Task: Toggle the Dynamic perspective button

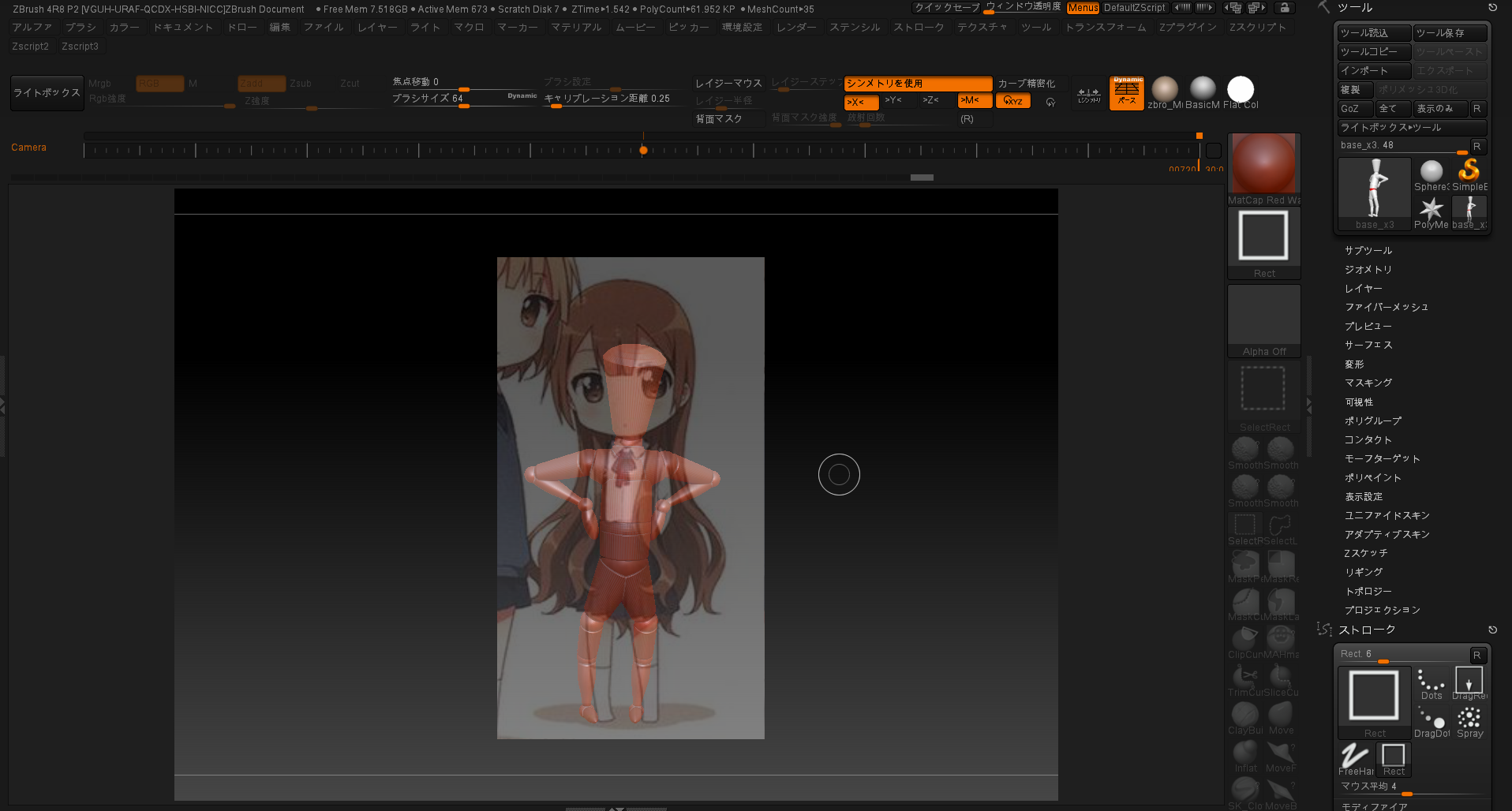Action: tap(1126, 92)
